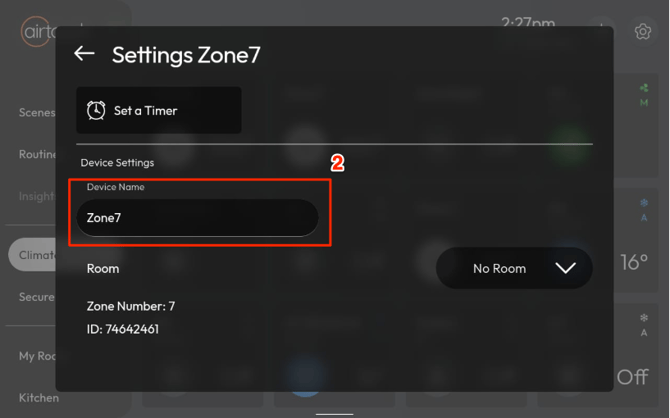
Task: Click the snowflake icon above 16°
Action: pyautogui.click(x=644, y=204)
